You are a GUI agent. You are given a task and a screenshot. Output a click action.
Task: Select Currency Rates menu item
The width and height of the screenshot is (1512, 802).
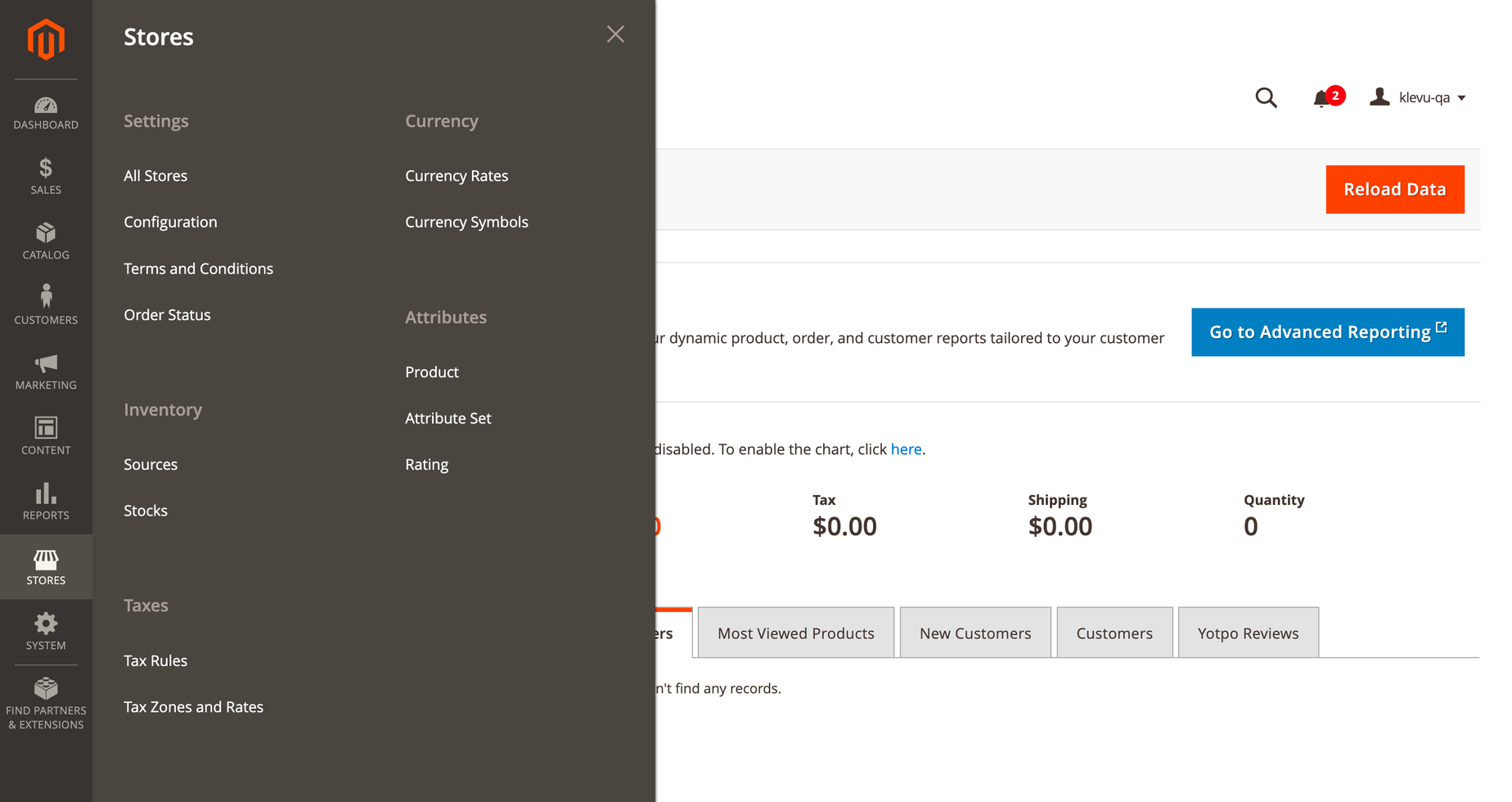point(457,176)
